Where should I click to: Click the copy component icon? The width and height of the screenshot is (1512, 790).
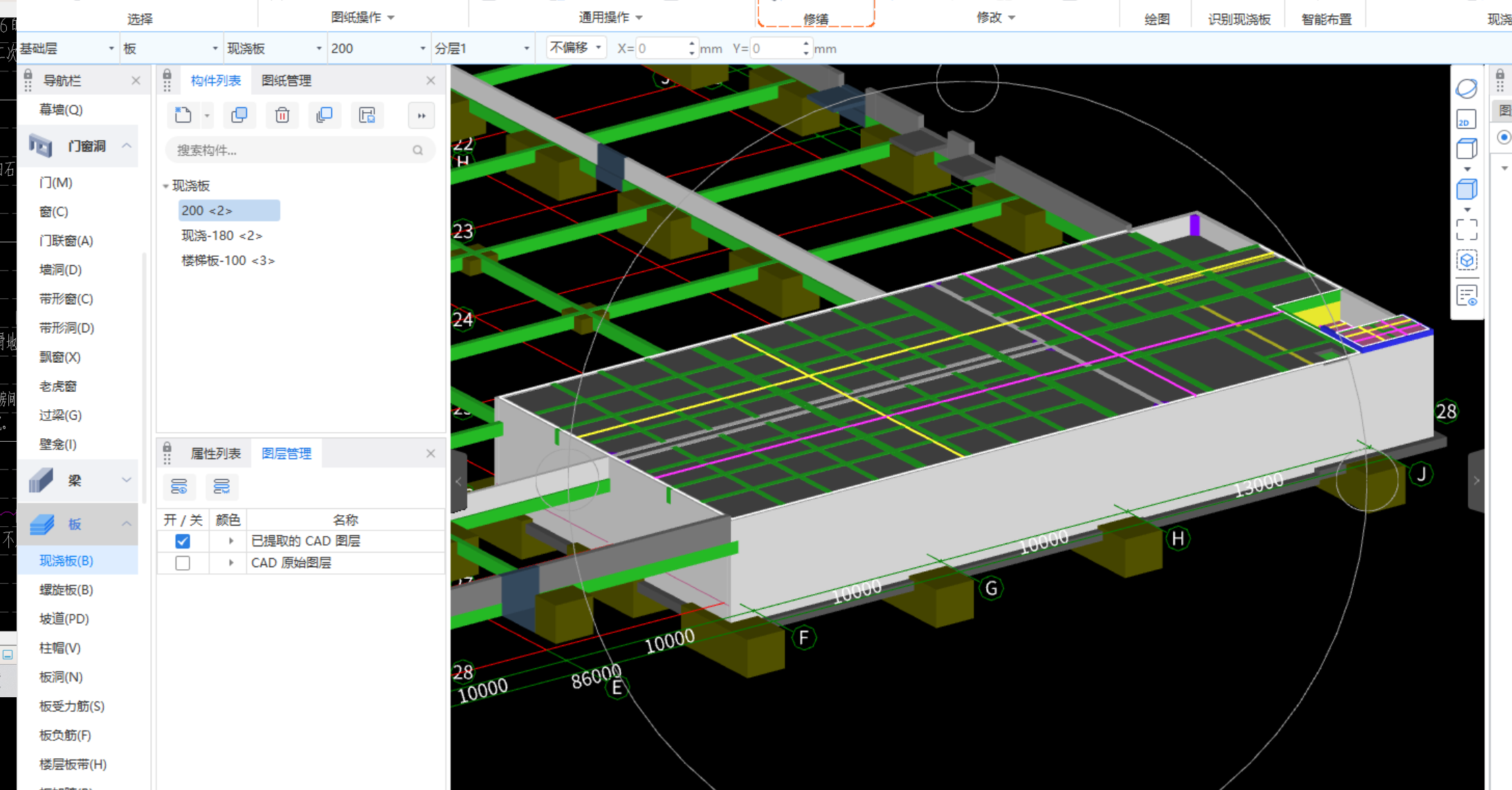[239, 115]
